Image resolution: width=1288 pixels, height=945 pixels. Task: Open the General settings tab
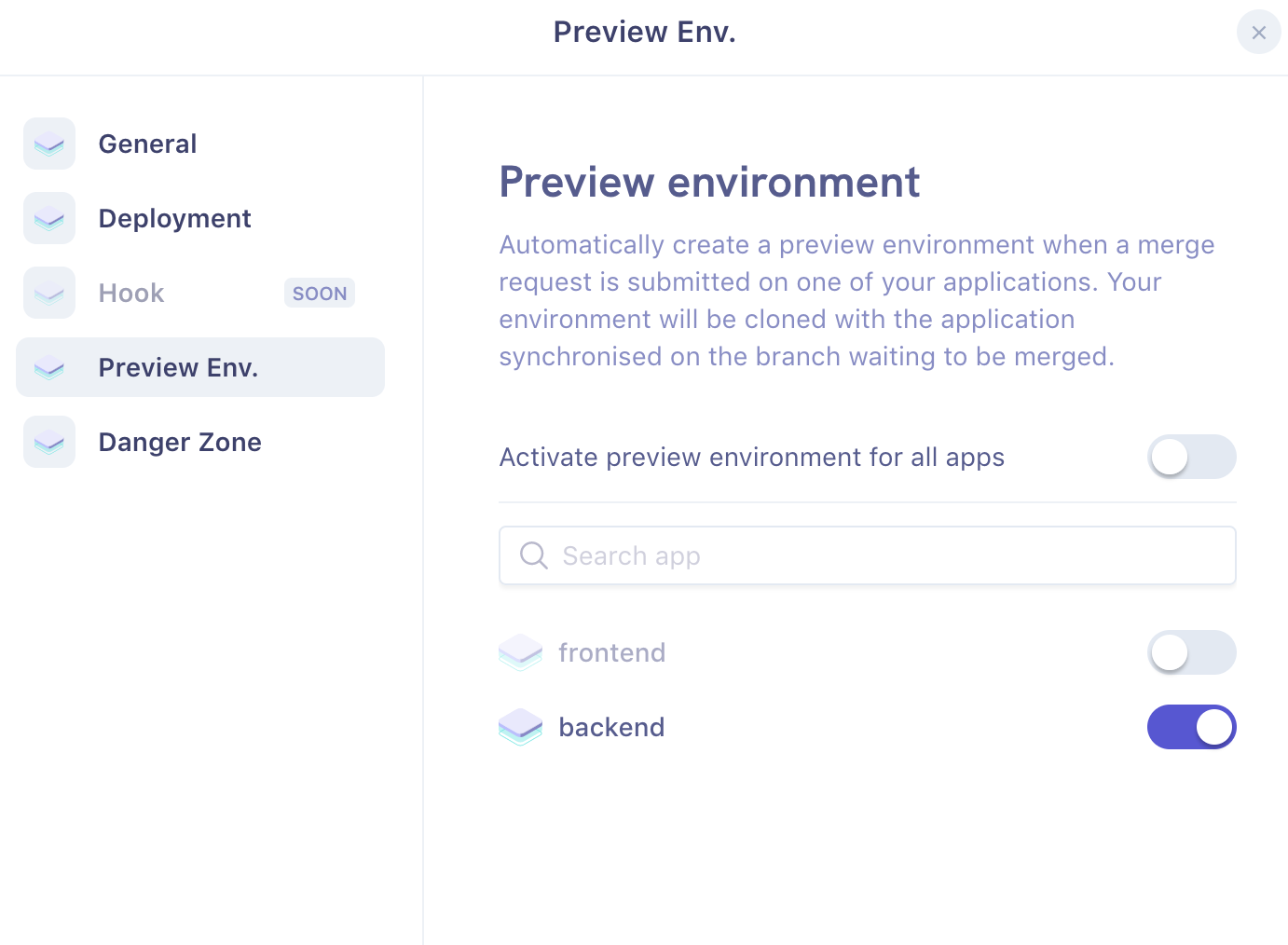pyautogui.click(x=147, y=144)
